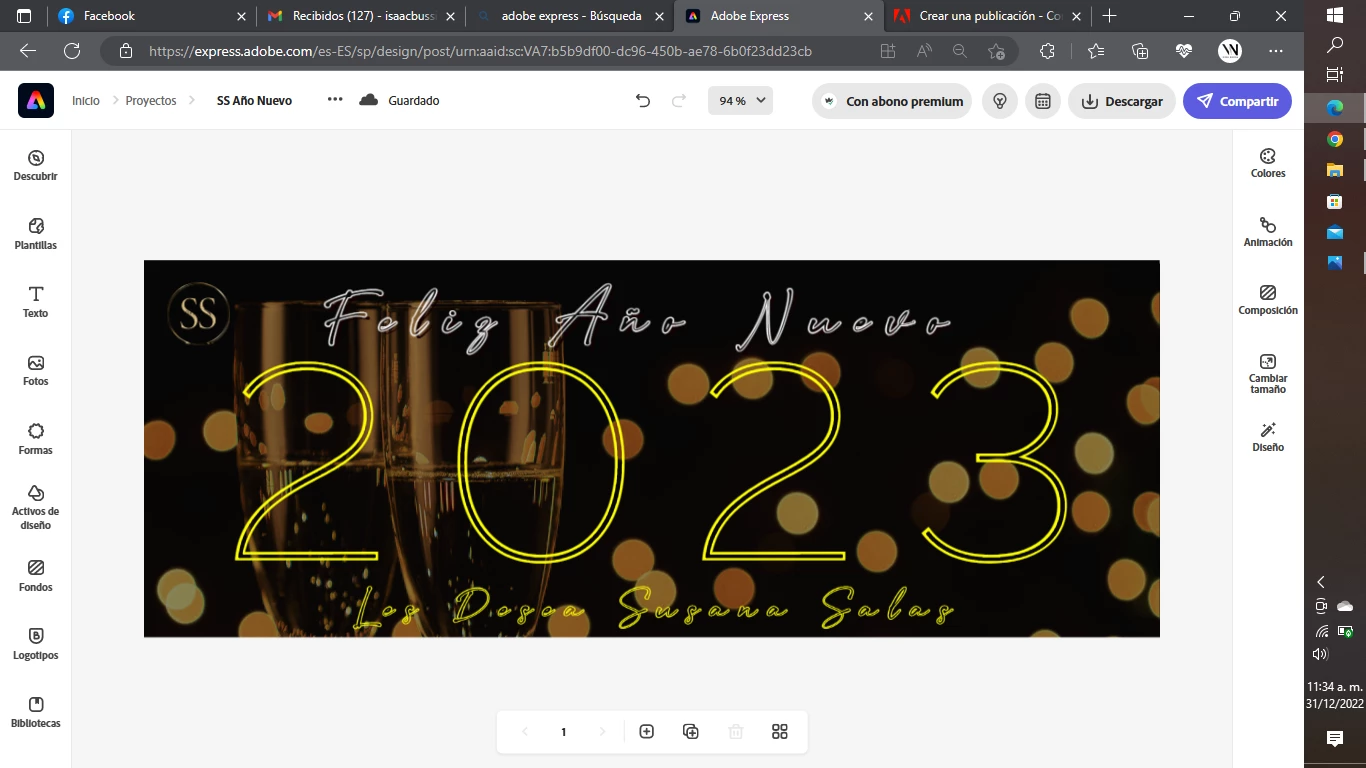Open the calendar scheduler icon

[1043, 101]
